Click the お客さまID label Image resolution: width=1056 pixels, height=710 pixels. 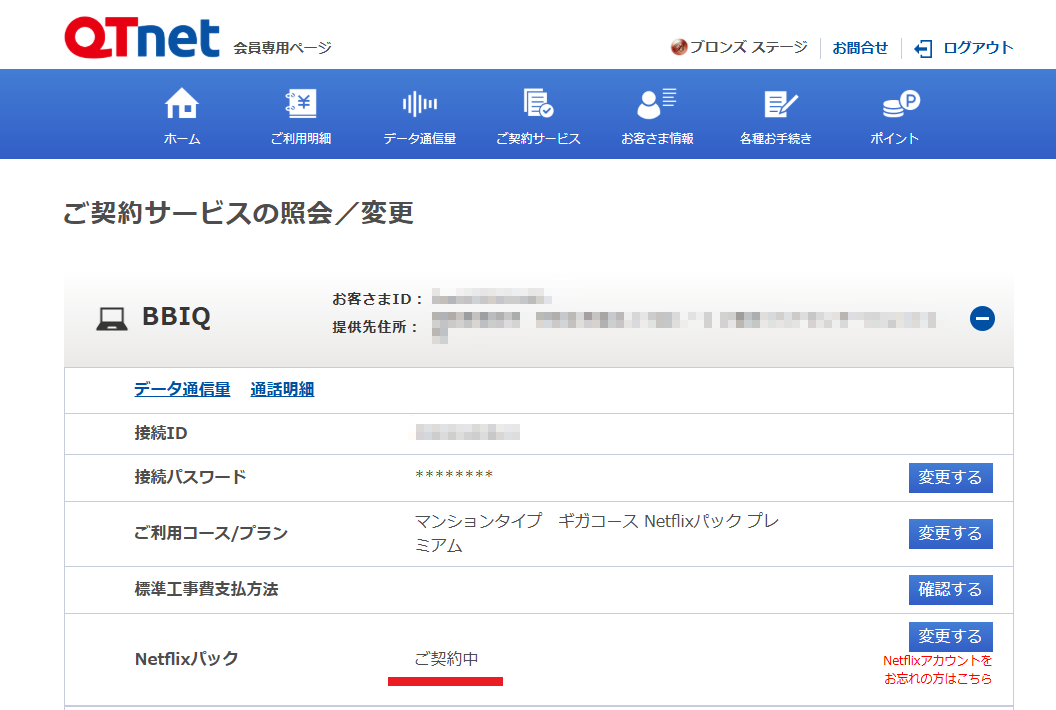pos(377,298)
